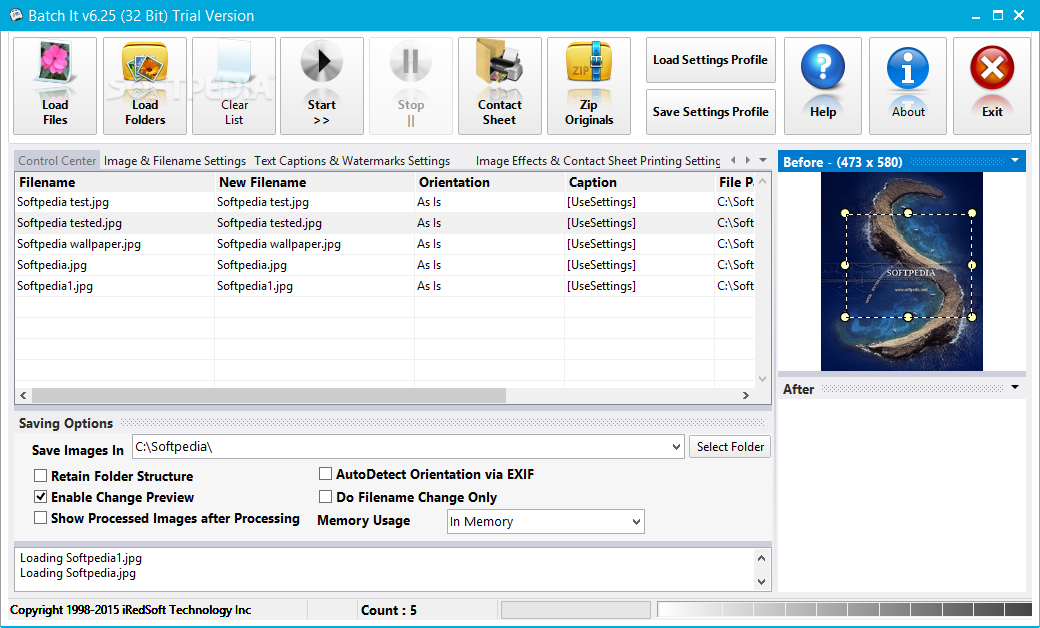Open Image Effects & Contact Sheet Printing tab
1040x628 pixels.
[x=598, y=160]
